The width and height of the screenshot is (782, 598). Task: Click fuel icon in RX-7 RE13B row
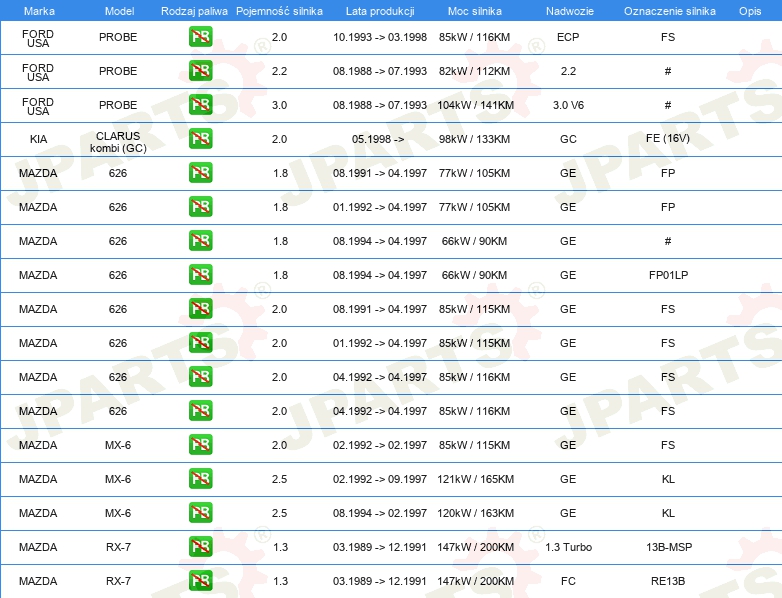(x=200, y=581)
